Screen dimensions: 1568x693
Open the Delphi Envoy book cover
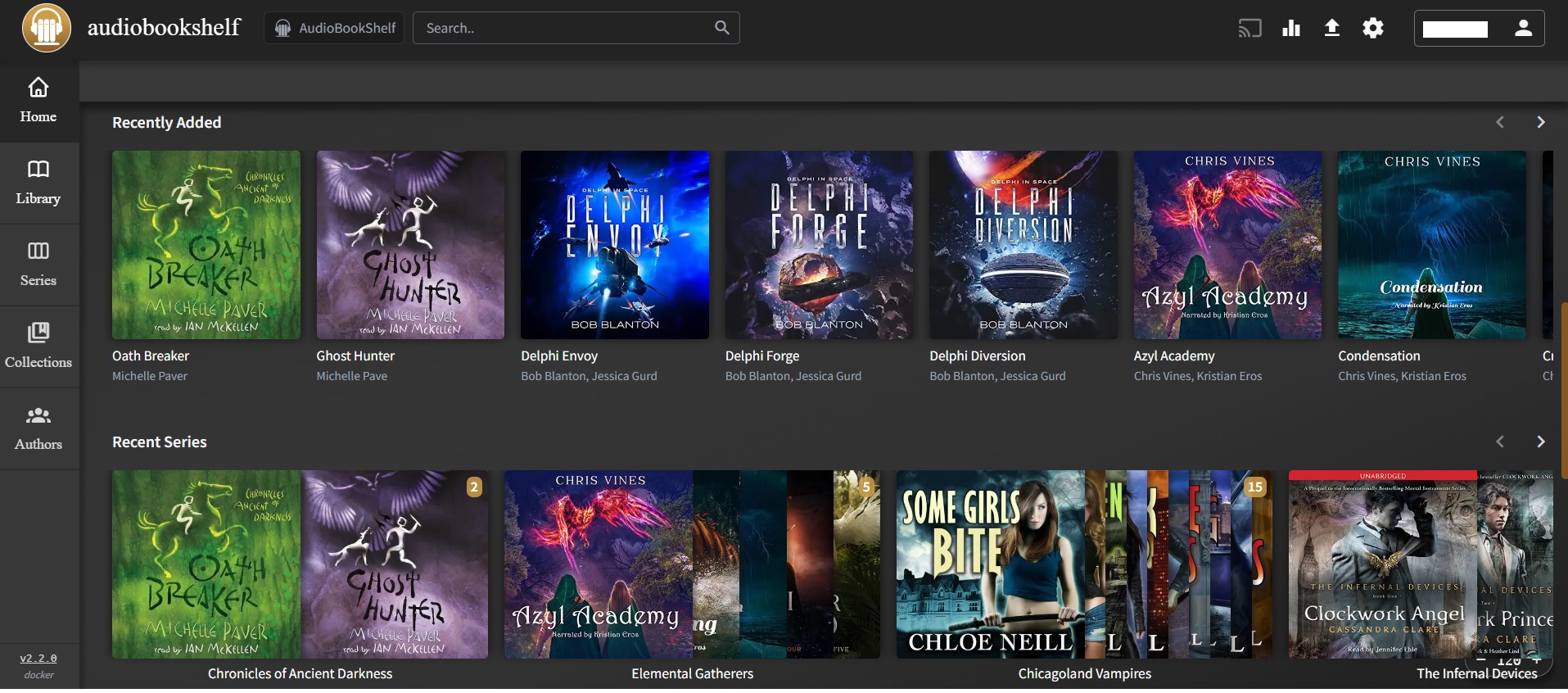615,245
